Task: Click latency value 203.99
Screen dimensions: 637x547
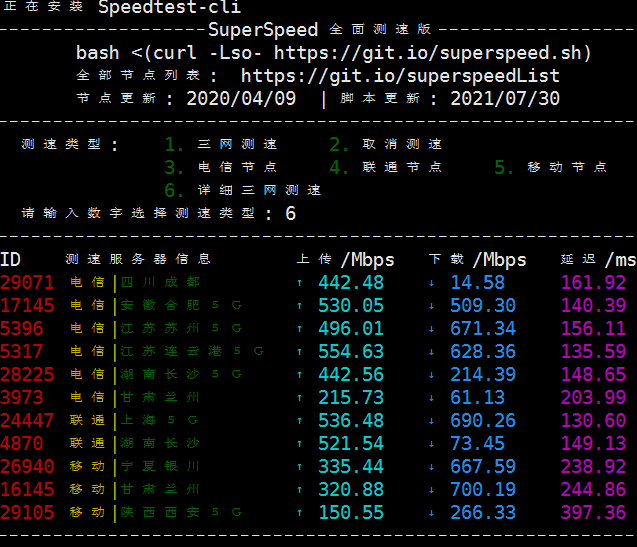Action: (593, 397)
